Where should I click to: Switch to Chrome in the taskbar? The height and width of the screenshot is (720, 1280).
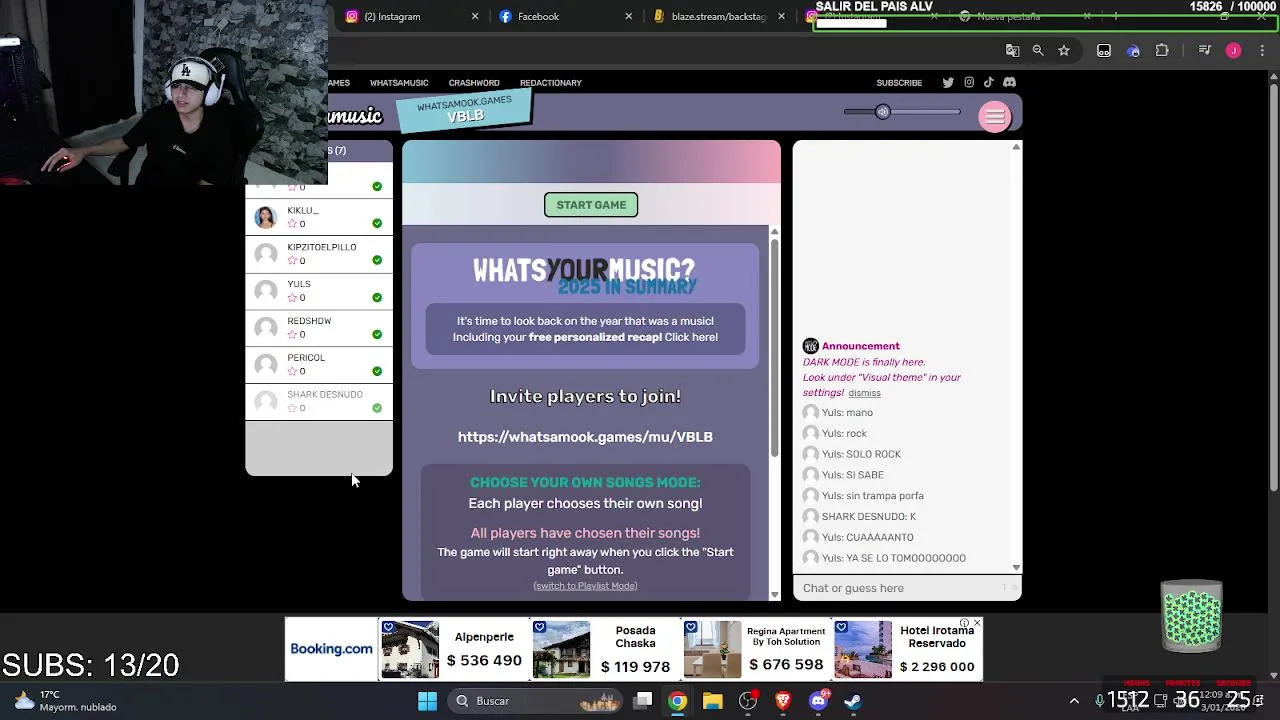click(x=678, y=701)
